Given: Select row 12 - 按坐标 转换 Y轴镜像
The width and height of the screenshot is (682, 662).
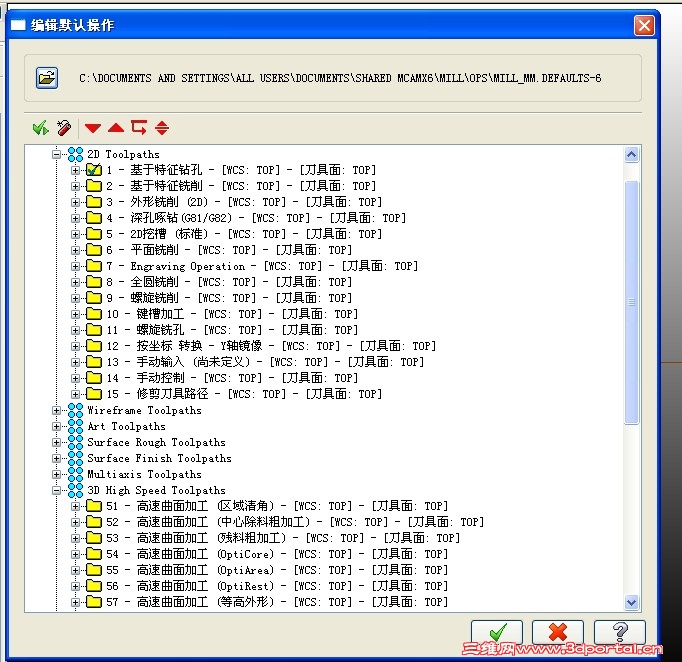Looking at the screenshot, I should (x=271, y=346).
